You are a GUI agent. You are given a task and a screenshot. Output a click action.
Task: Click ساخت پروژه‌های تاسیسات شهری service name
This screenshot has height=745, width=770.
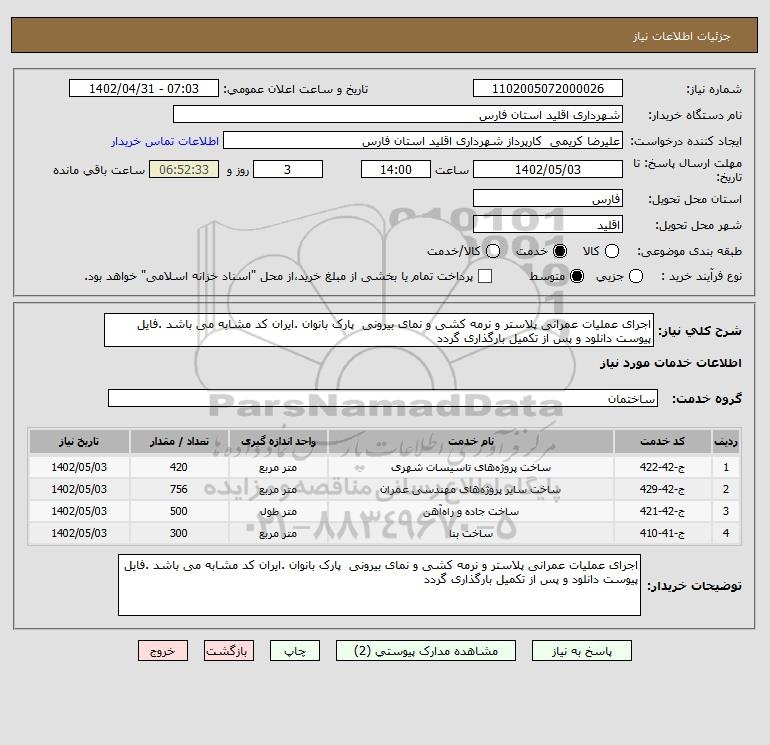(470, 468)
